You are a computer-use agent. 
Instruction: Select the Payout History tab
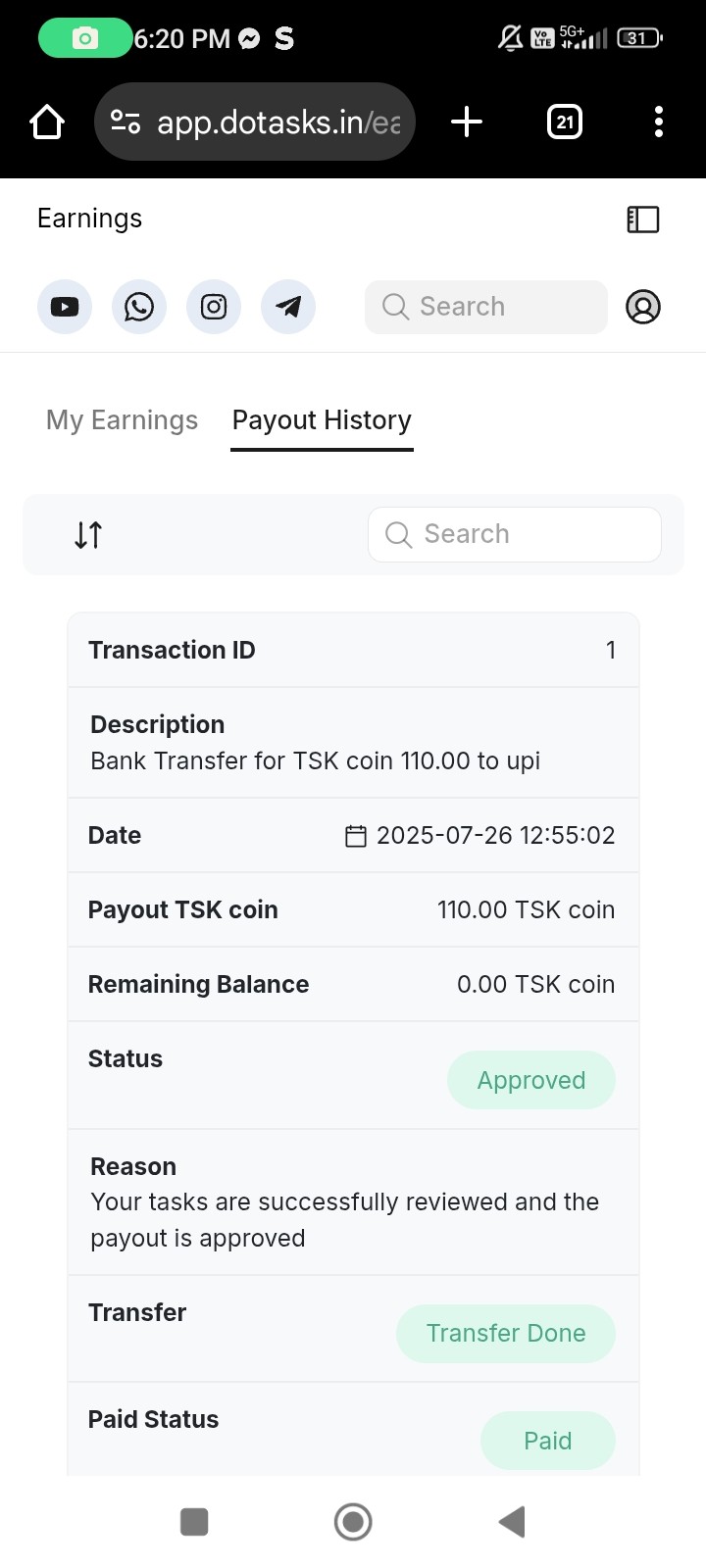tap(322, 420)
